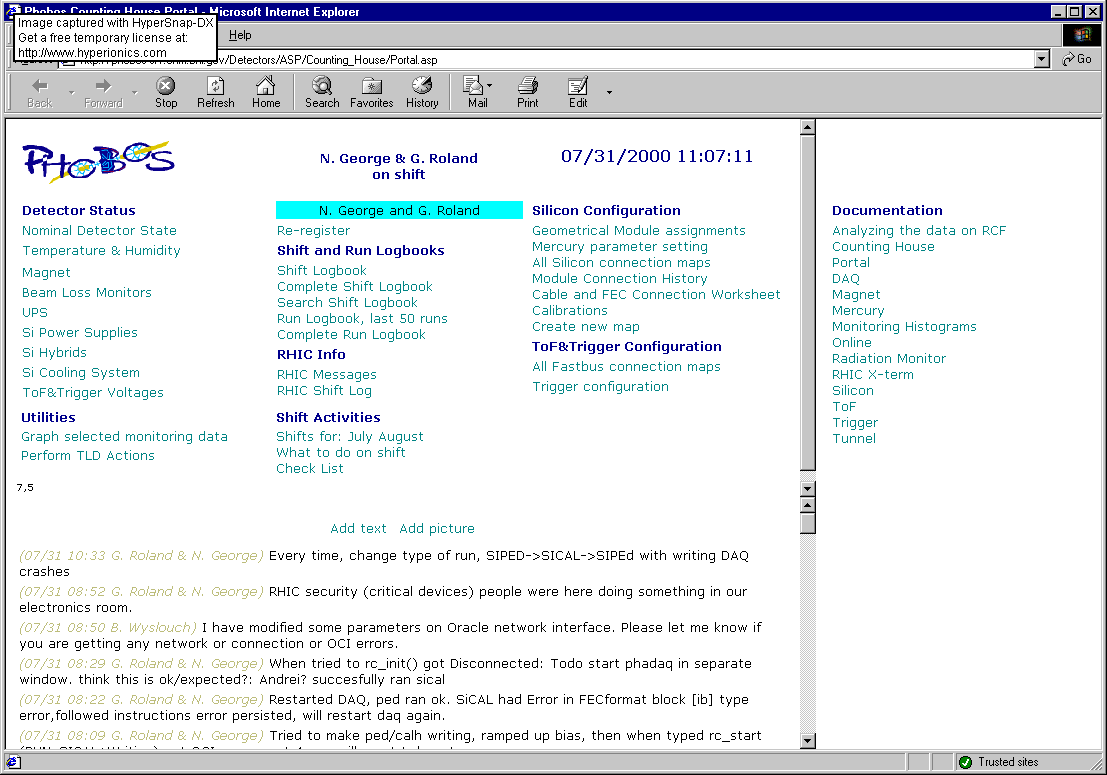1107x775 pixels.
Task: Open All Fastbus connection maps link
Action: click(x=626, y=367)
